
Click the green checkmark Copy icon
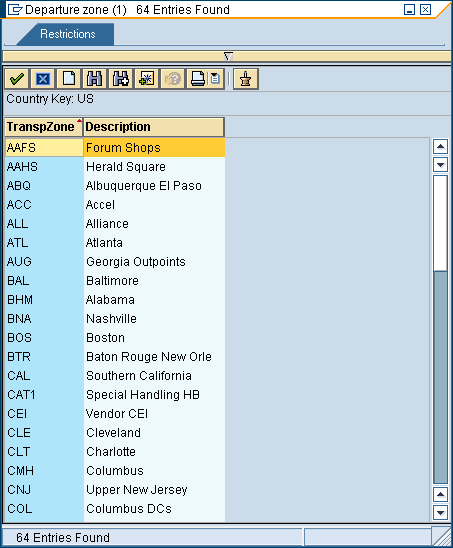[16, 79]
